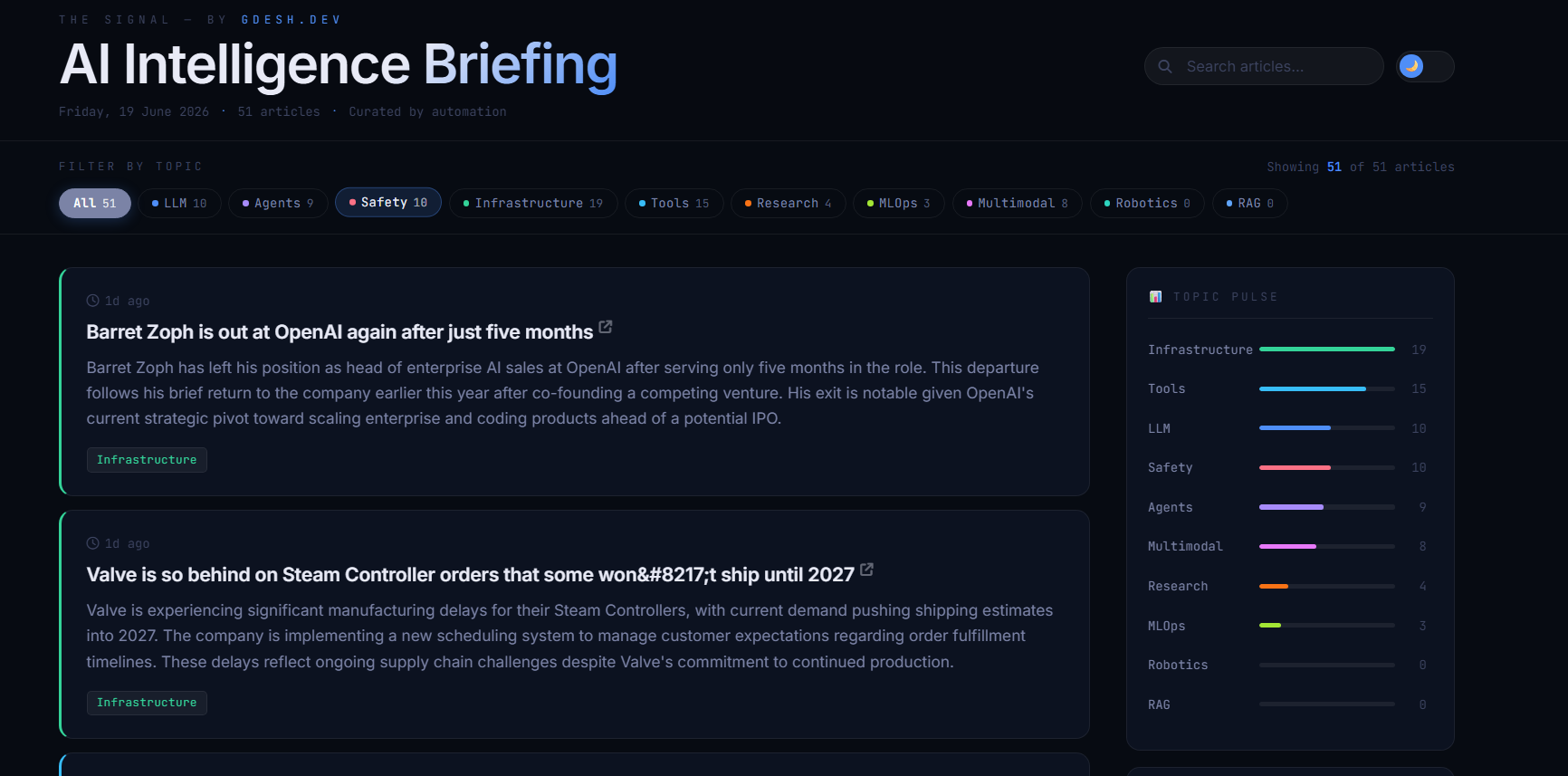Focus the Search articles input field
The width and height of the screenshot is (1568, 776).
click(x=1264, y=66)
